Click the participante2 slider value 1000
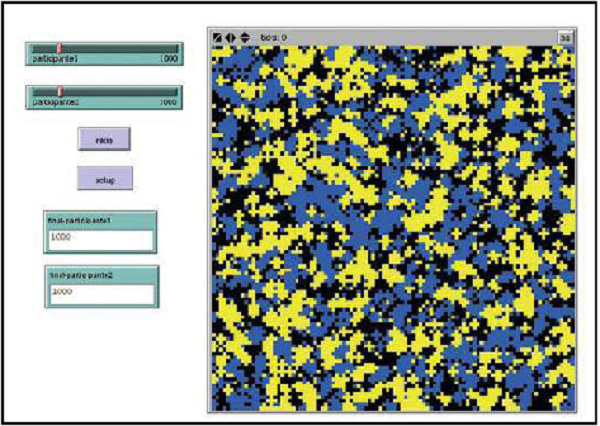 (168, 102)
